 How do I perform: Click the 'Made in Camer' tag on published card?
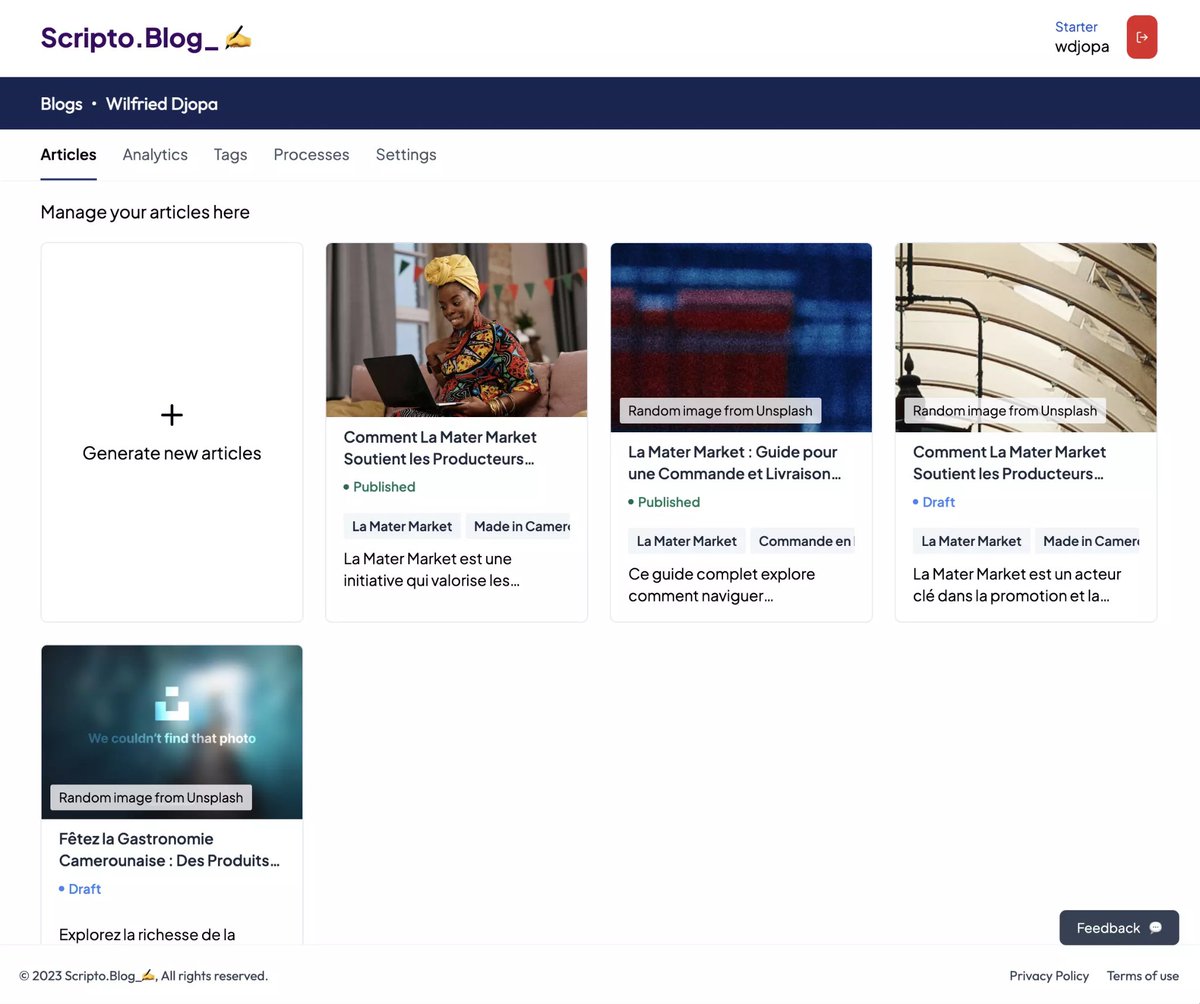coord(519,526)
